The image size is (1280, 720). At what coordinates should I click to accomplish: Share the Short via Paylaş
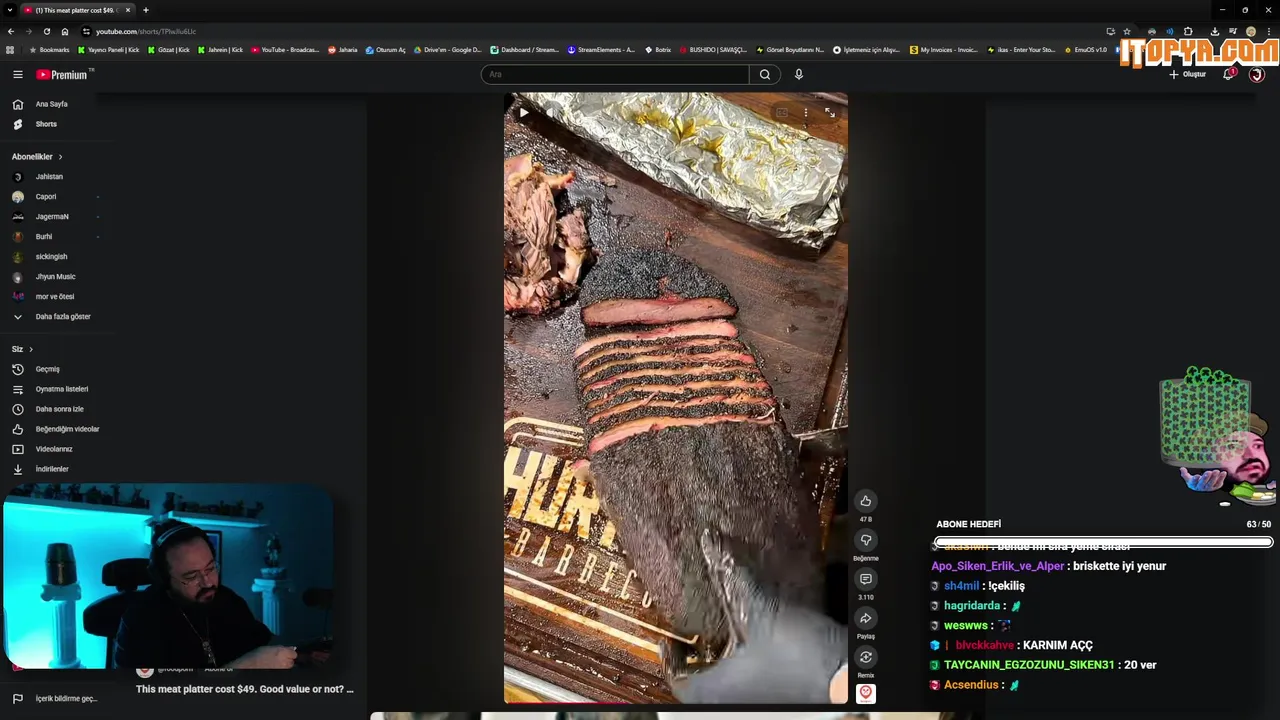[866, 618]
